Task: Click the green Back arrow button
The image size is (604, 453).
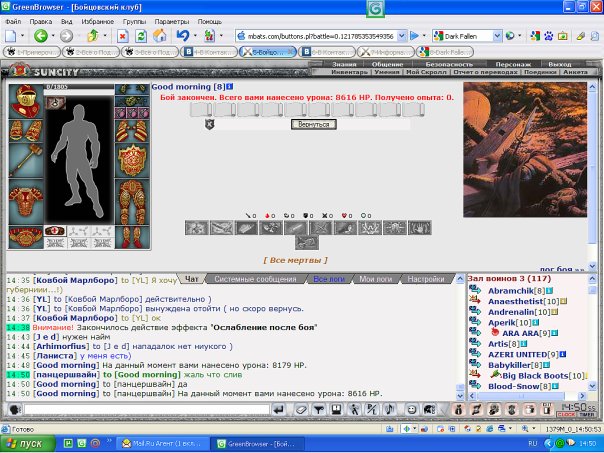Action: point(40,36)
